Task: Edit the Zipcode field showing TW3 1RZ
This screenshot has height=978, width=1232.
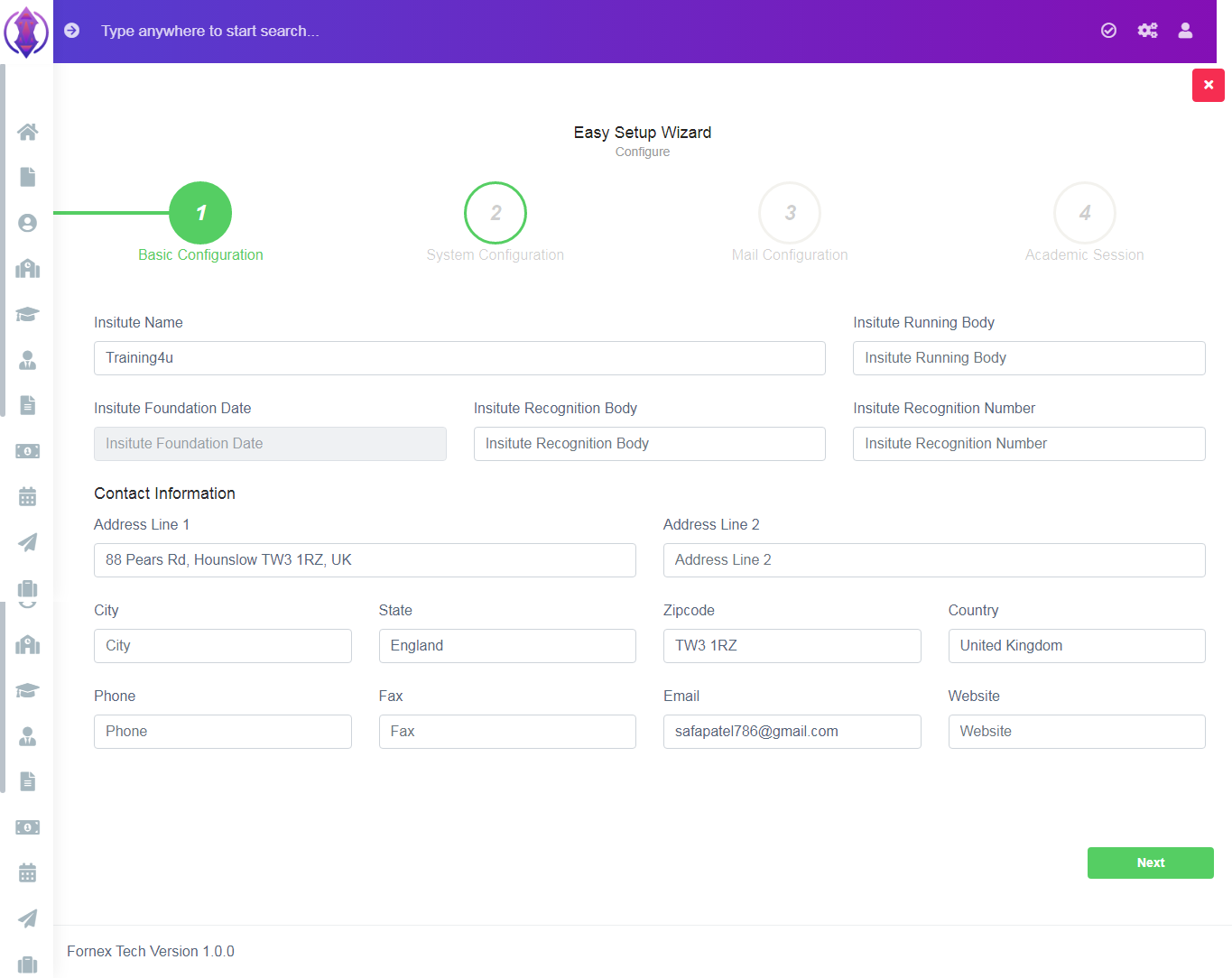Action: pyautogui.click(x=792, y=646)
